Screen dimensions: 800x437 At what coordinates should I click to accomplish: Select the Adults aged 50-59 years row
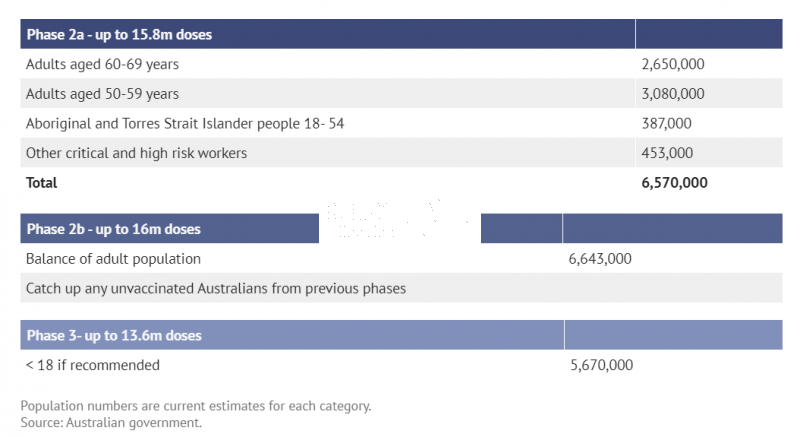pos(401,93)
